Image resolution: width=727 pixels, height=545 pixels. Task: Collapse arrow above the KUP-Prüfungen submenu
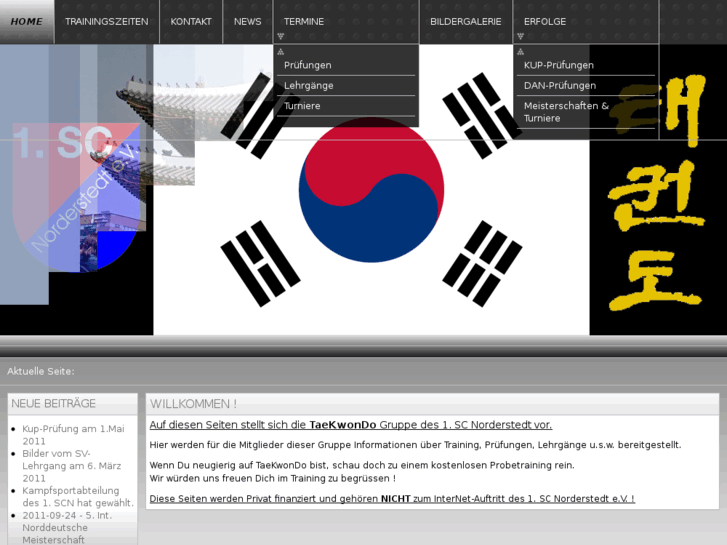520,52
